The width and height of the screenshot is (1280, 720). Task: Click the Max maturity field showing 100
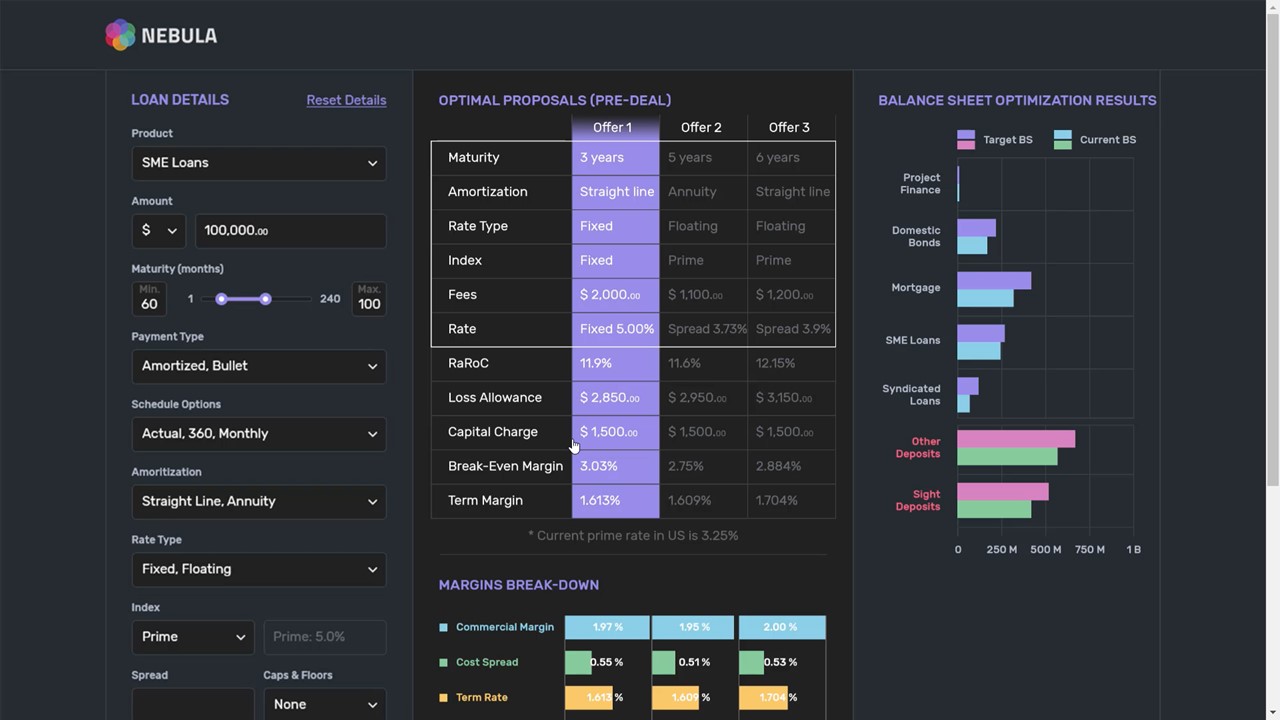[369, 299]
